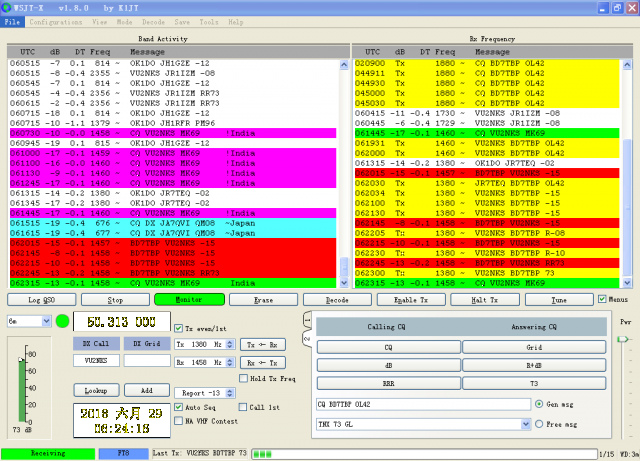Click the Enable Tx button
The height and width of the screenshot is (461, 640).
411,300
